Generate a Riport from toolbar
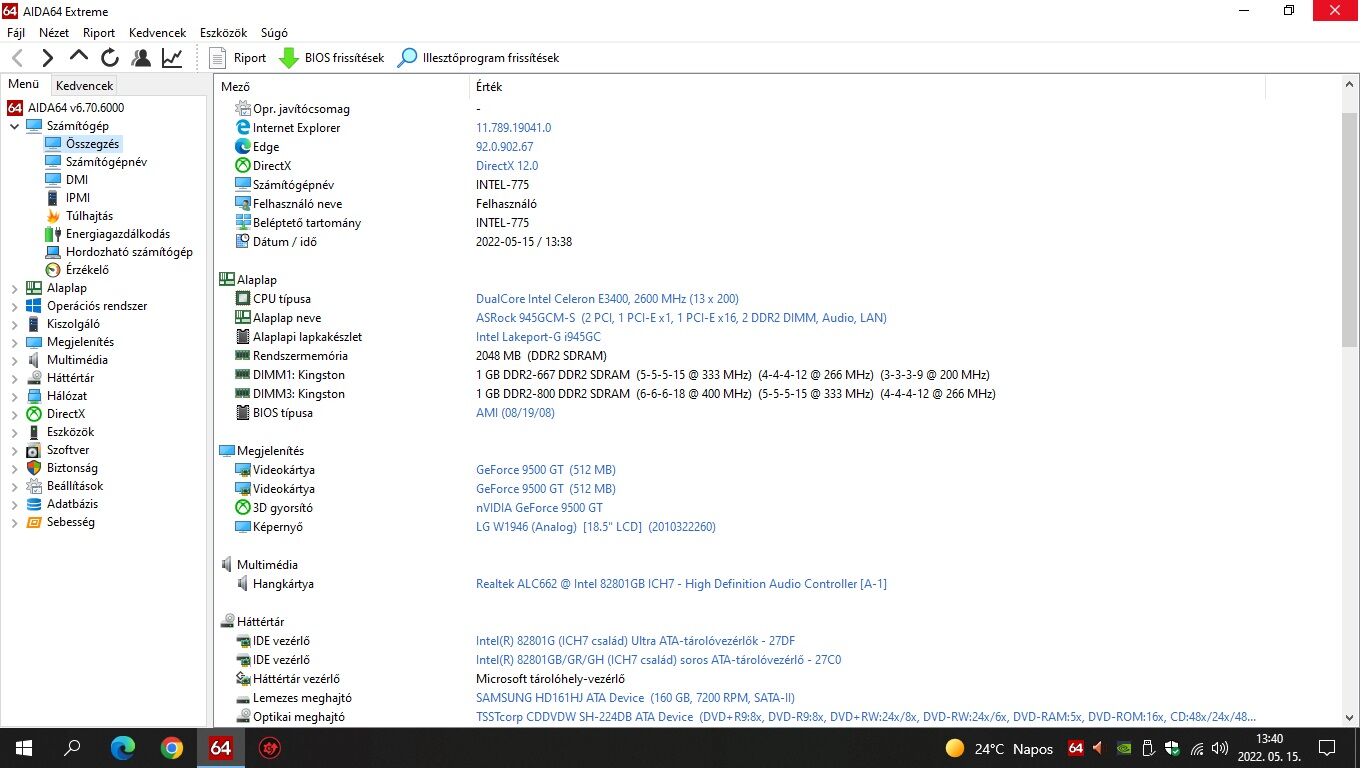This screenshot has height=768, width=1365. point(238,58)
